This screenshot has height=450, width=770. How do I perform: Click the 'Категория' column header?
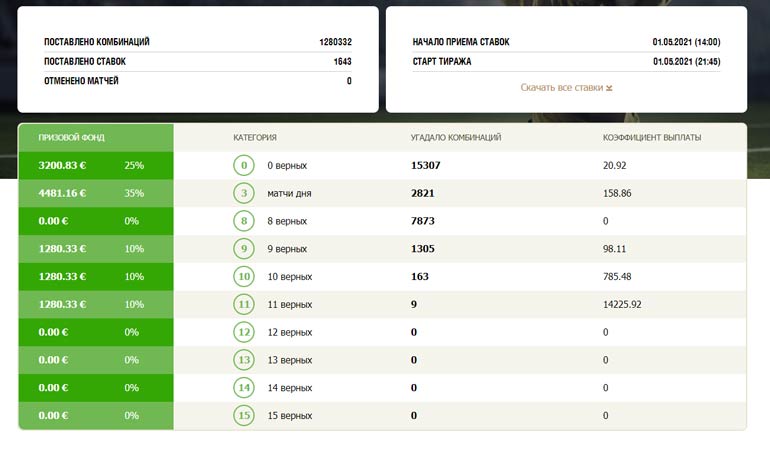255,138
